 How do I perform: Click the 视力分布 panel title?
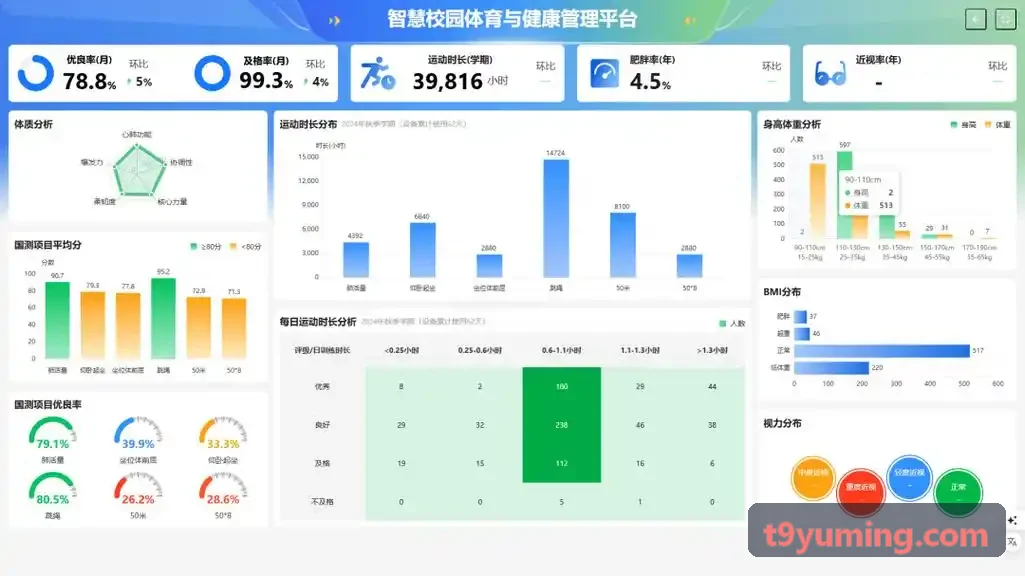(782, 424)
